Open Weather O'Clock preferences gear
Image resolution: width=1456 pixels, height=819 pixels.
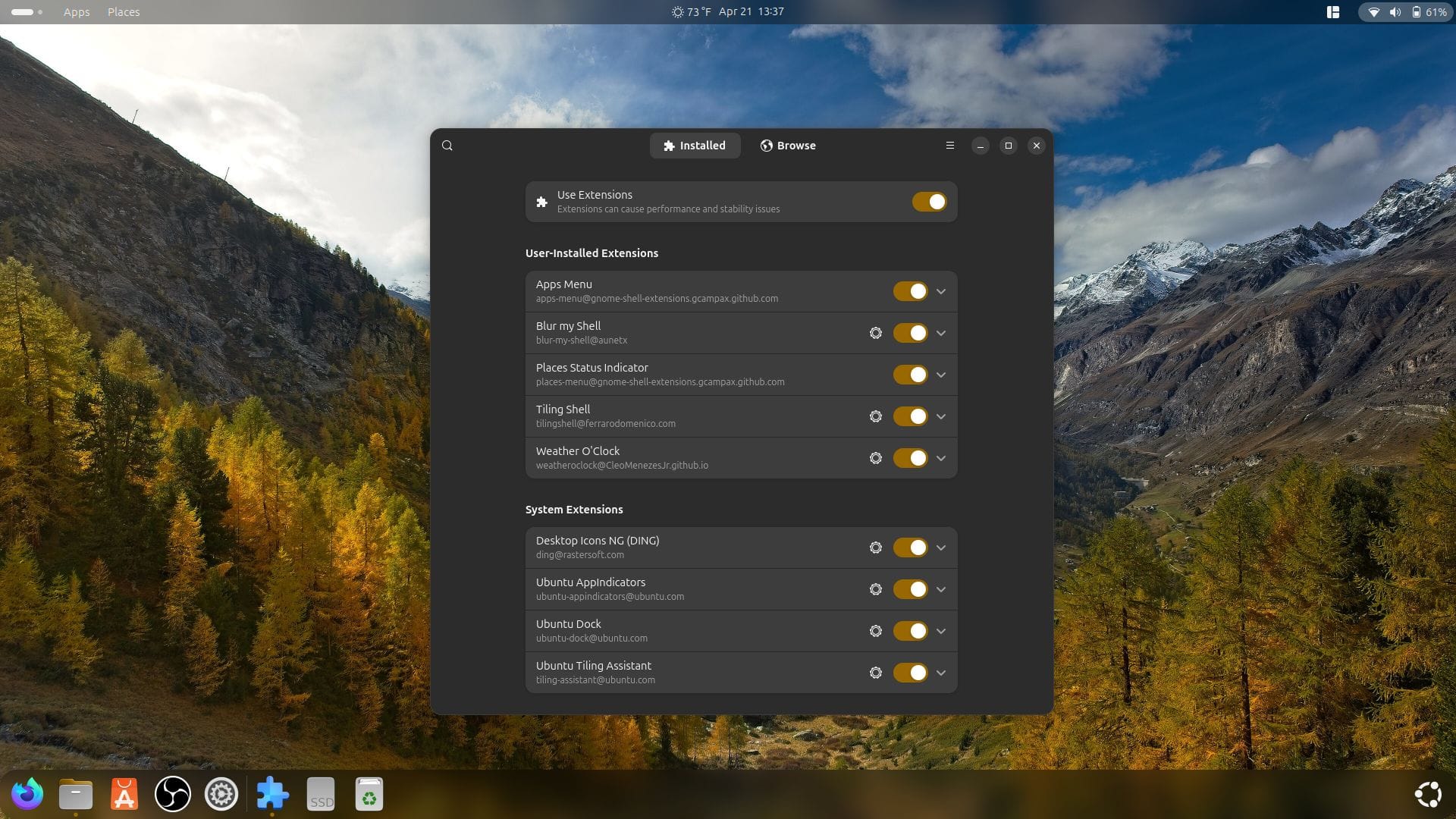[x=876, y=458]
